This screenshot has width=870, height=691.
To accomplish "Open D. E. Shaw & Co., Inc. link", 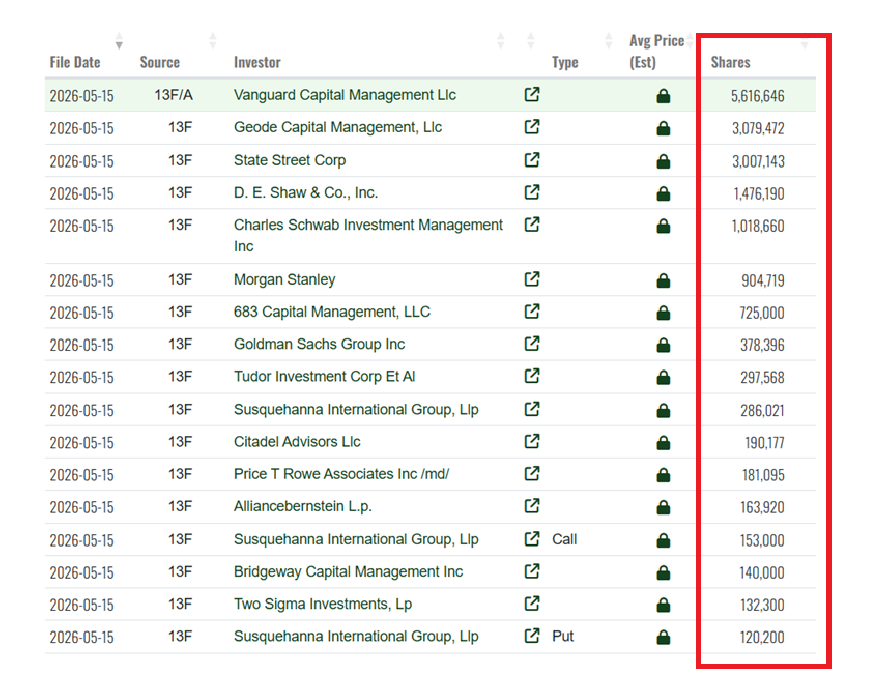I will (x=306, y=193).
